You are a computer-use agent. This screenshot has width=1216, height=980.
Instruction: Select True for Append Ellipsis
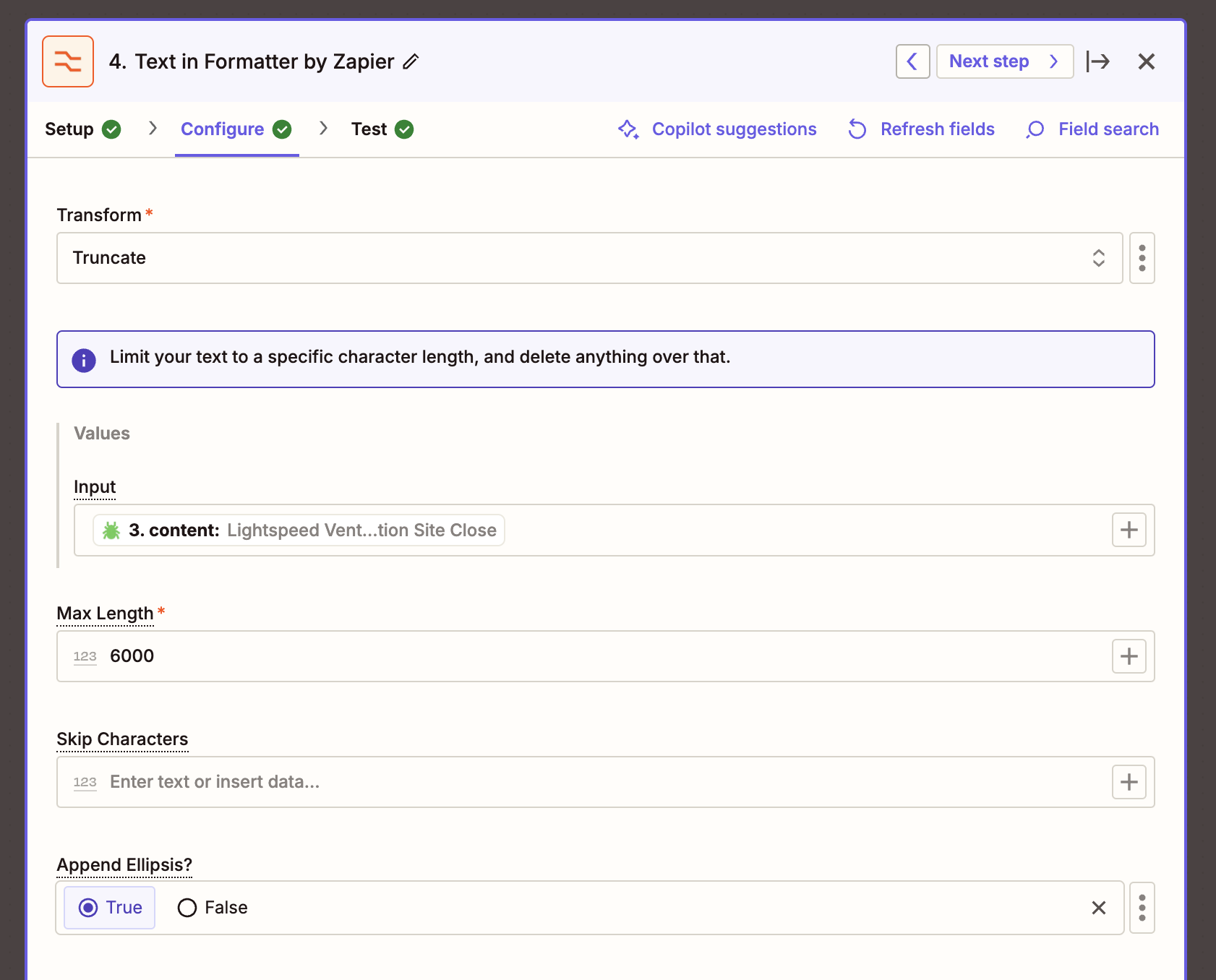[x=110, y=908]
